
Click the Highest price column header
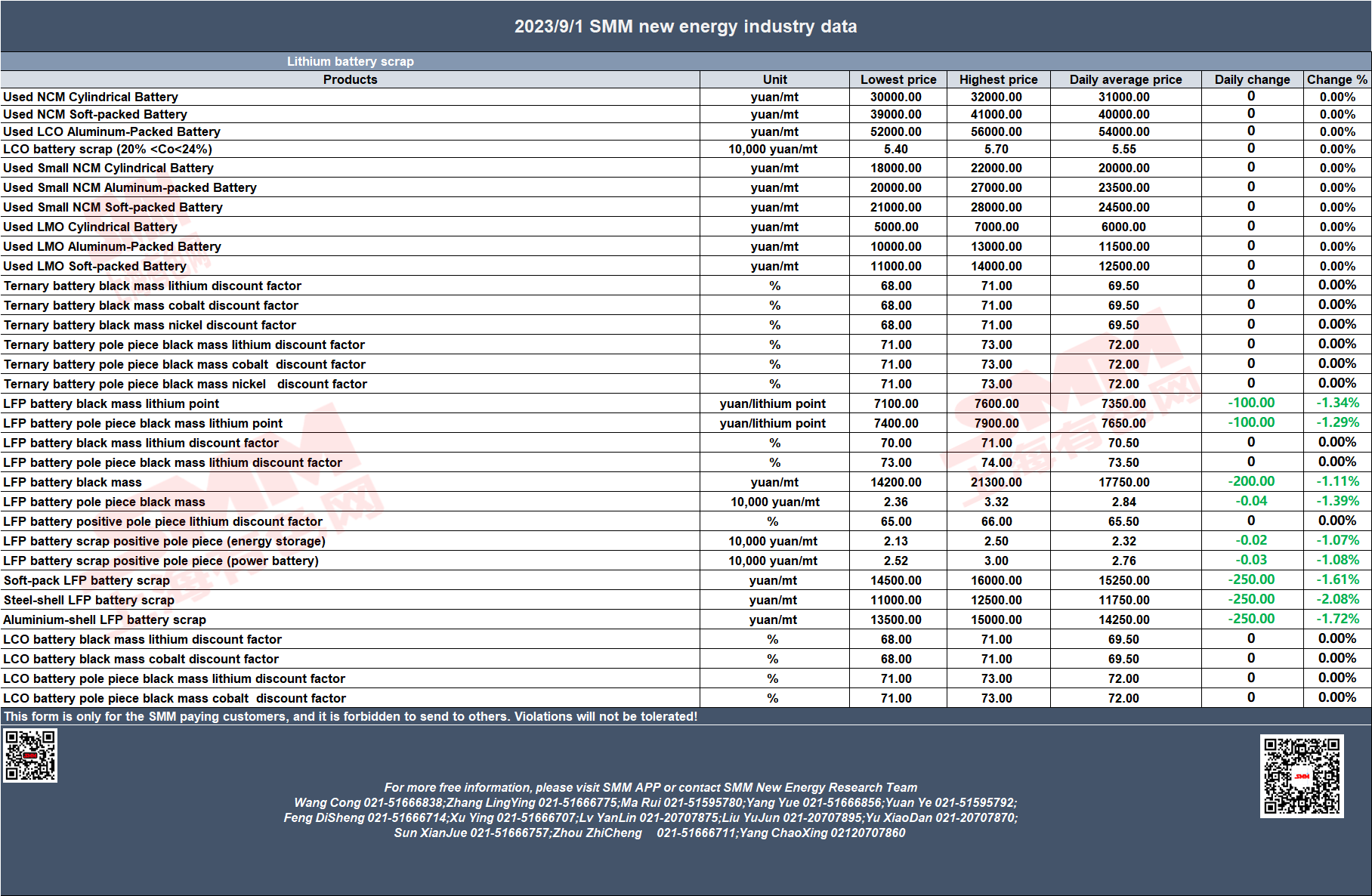coord(998,79)
